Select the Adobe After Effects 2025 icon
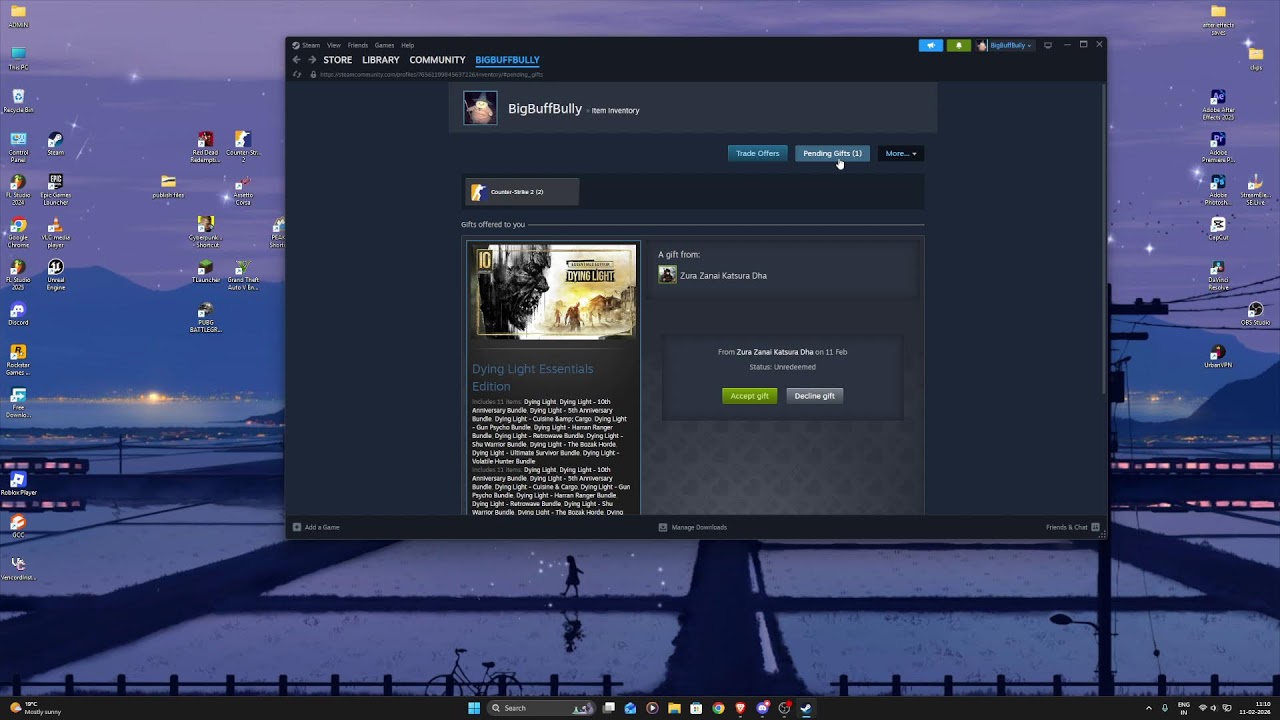Viewport: 1280px width, 720px height. pyautogui.click(x=1218, y=105)
